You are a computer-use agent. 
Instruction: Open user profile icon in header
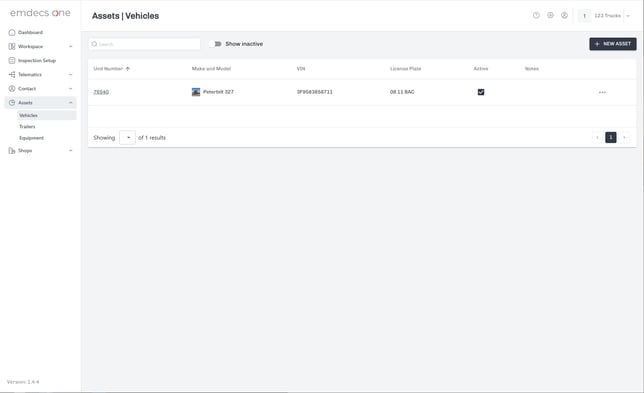pyautogui.click(x=564, y=15)
